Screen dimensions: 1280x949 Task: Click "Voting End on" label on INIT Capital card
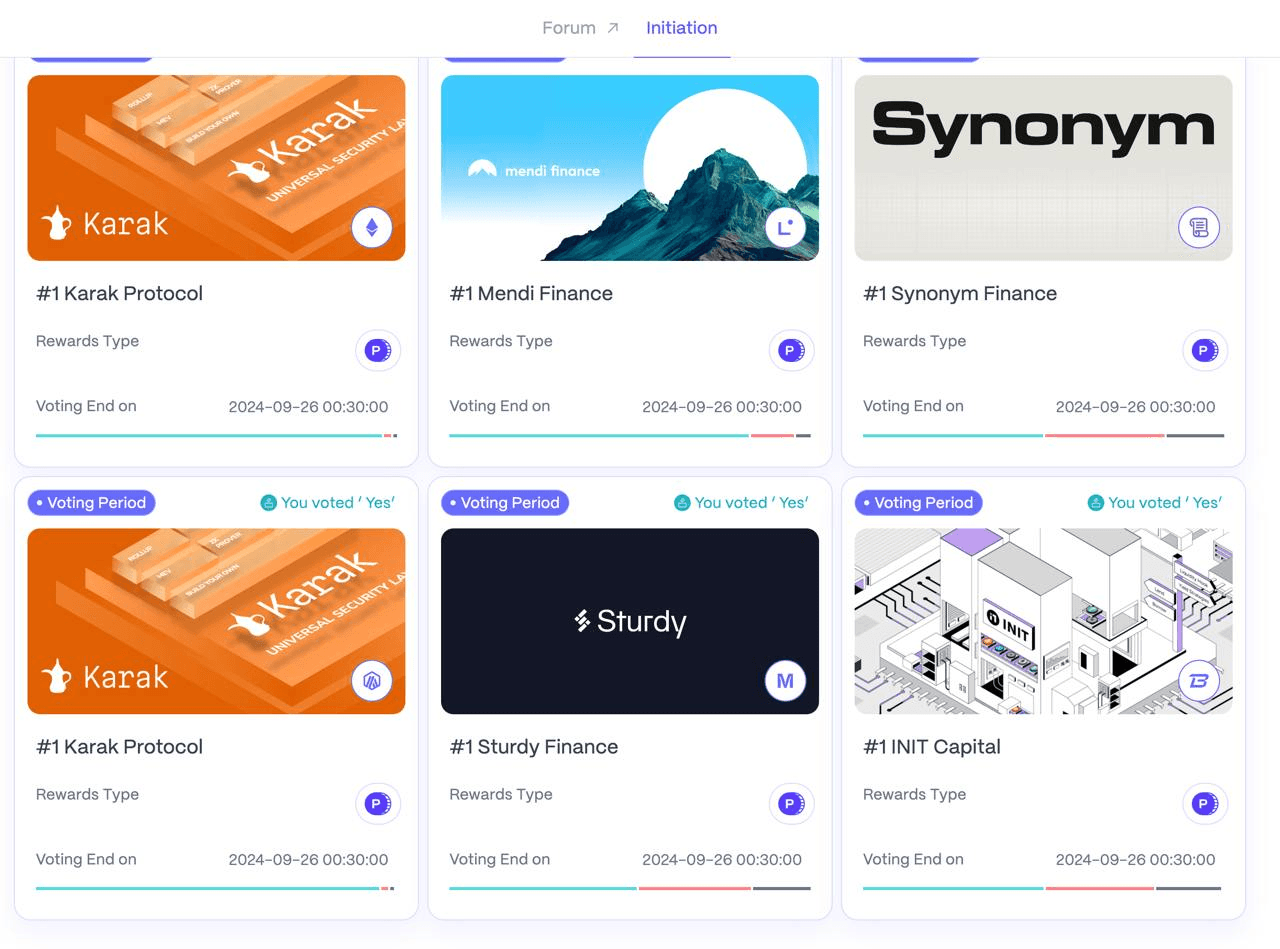coord(913,859)
